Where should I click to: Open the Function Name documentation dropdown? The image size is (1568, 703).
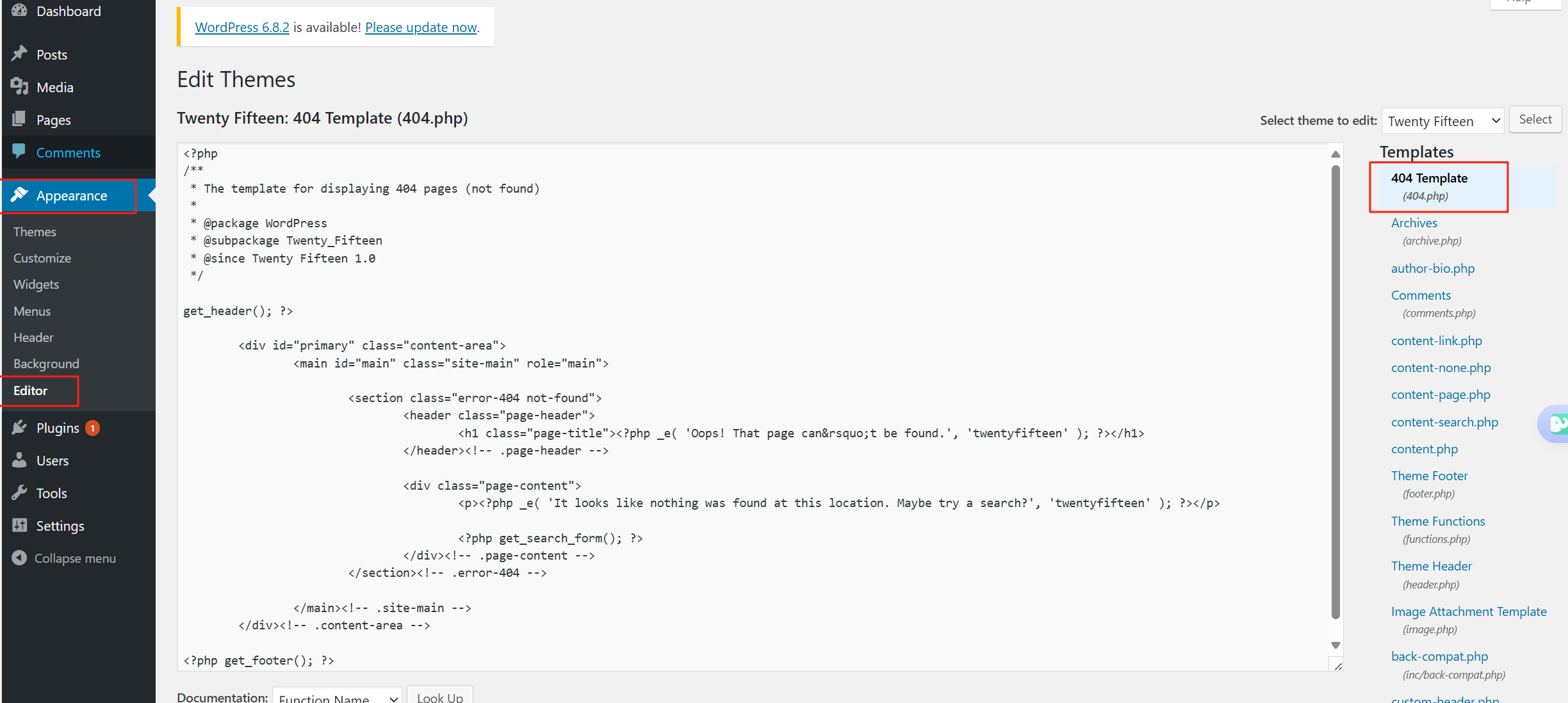tap(337, 695)
